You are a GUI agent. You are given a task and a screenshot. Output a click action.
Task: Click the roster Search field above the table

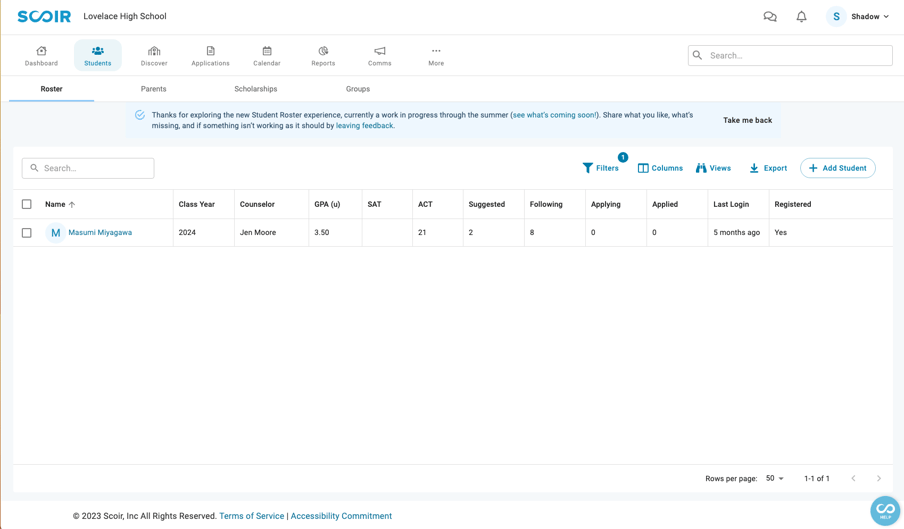88,168
